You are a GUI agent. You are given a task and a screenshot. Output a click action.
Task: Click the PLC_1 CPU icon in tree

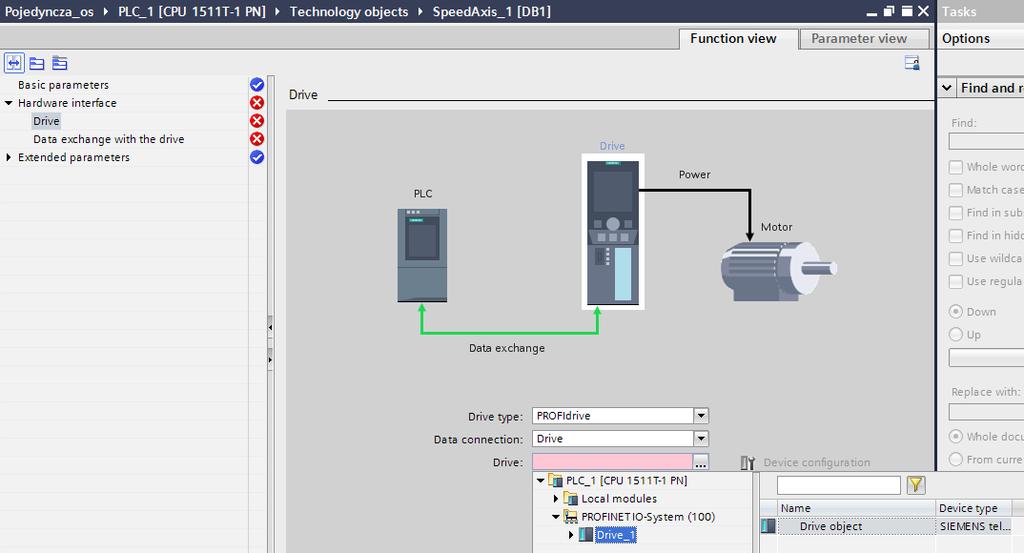(x=556, y=481)
